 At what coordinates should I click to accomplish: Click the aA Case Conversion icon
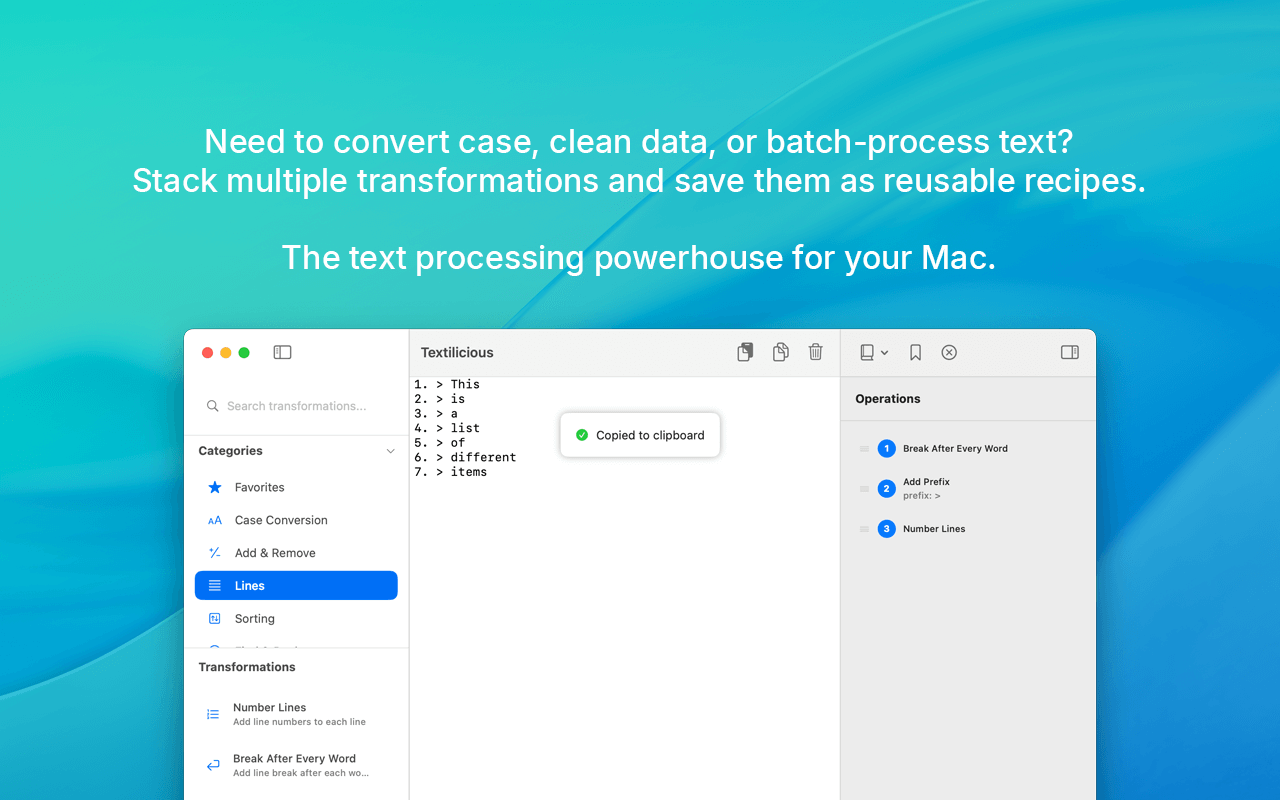(213, 520)
